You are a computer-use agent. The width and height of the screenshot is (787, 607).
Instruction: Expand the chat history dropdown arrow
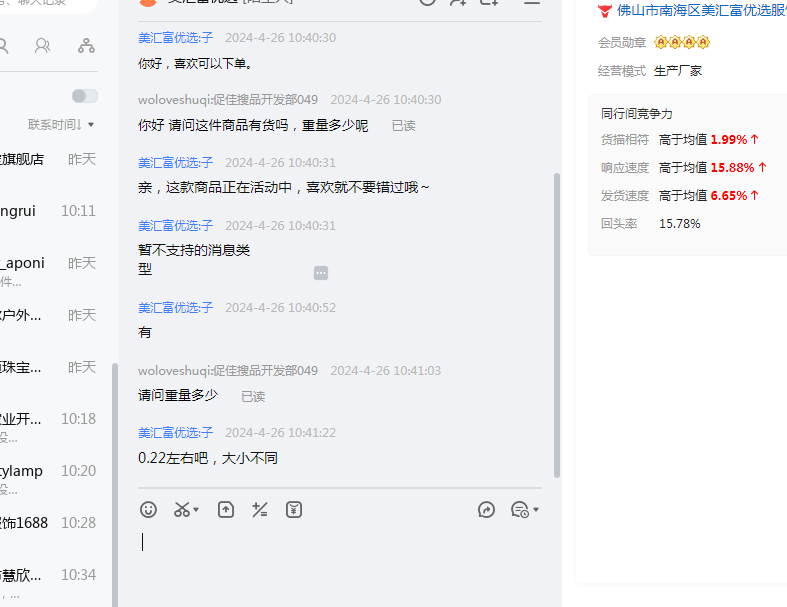click(536, 510)
